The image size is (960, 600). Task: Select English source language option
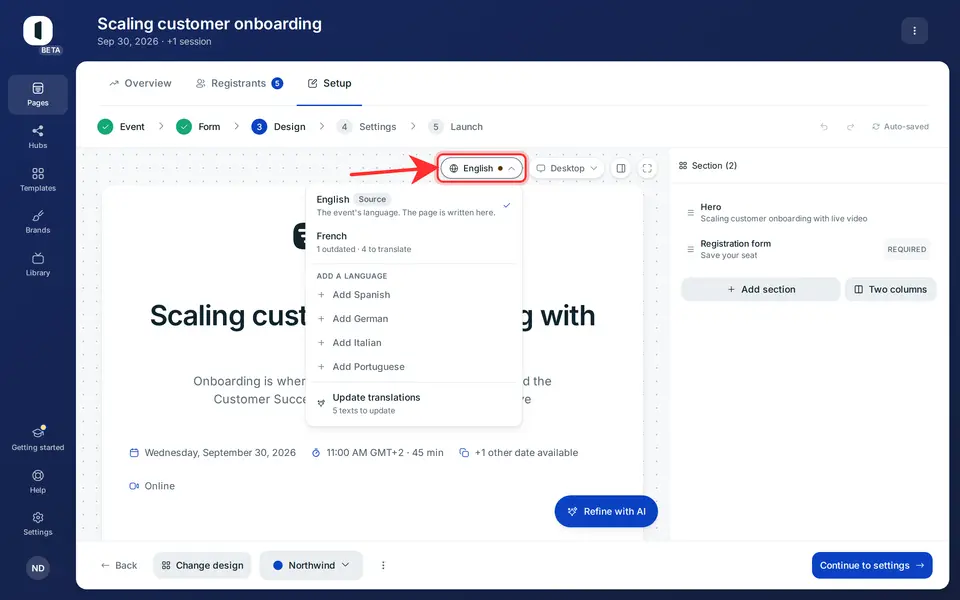point(414,206)
